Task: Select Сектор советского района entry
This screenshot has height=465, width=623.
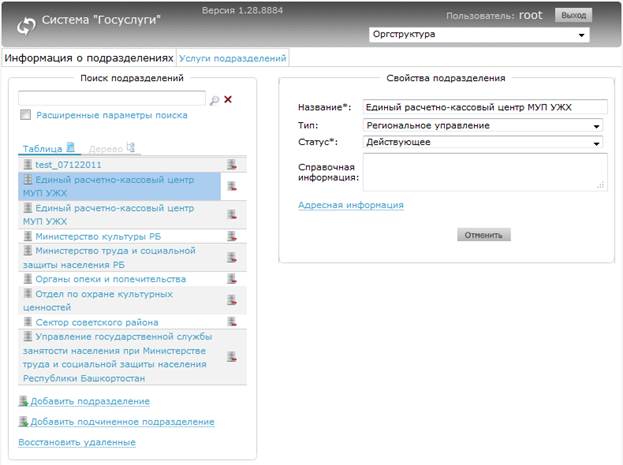Action: pos(97,322)
